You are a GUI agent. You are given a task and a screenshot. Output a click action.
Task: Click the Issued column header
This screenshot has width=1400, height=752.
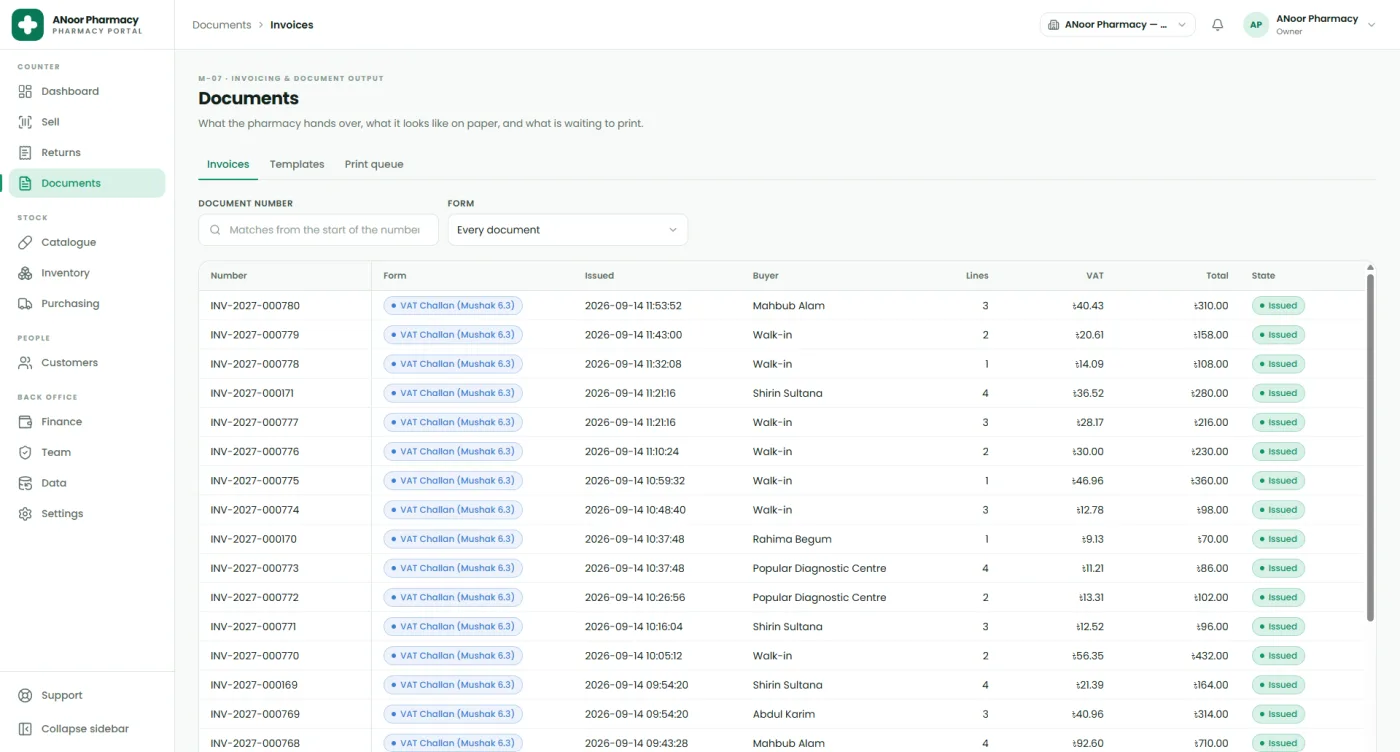(599, 276)
